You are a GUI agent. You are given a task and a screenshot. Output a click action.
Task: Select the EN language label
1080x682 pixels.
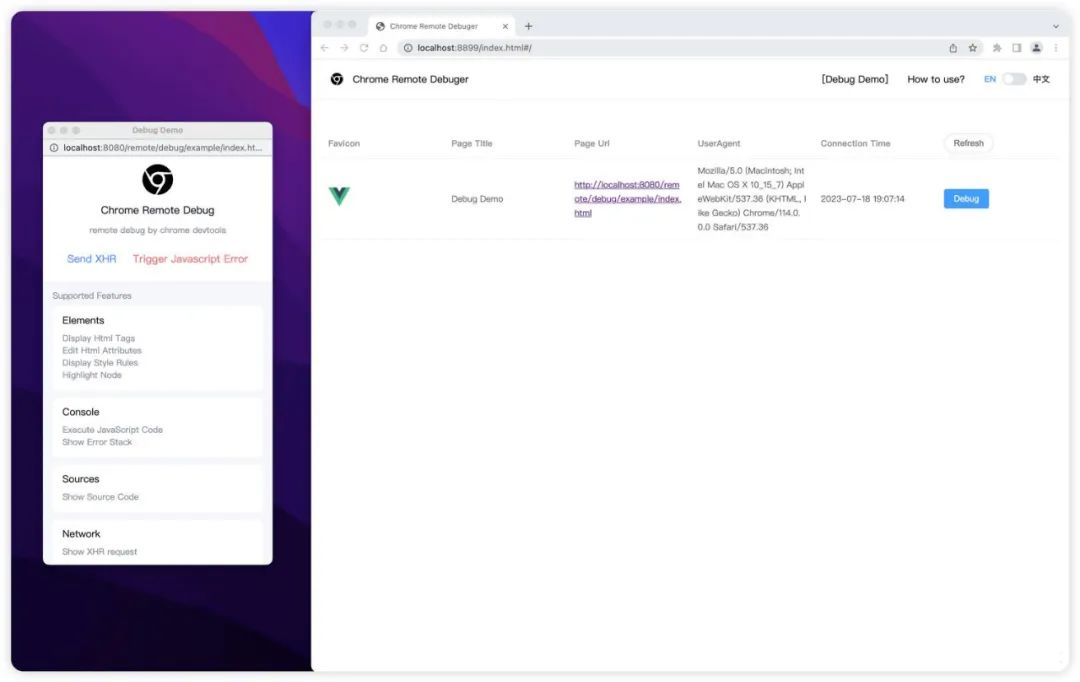[990, 79]
